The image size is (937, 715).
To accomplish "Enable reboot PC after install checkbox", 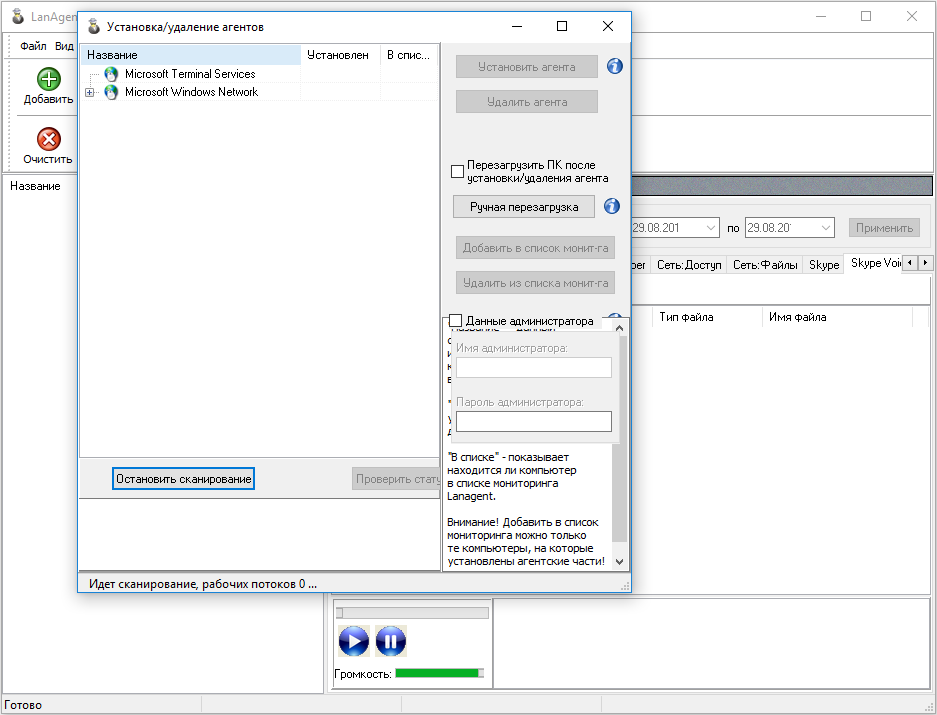I will (458, 171).
